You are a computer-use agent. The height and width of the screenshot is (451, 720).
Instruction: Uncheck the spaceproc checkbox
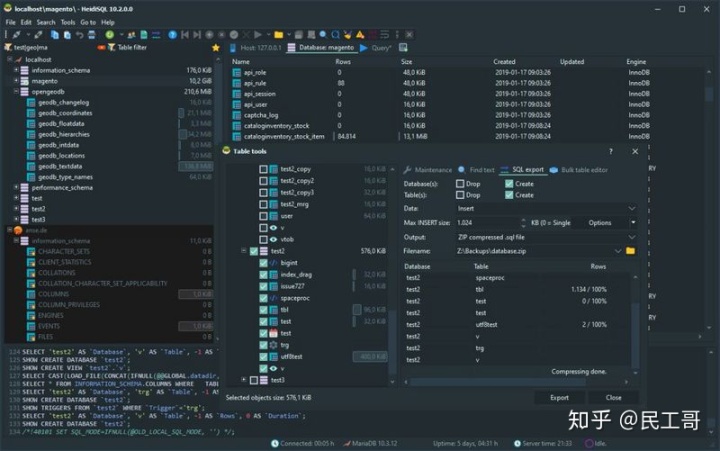tap(264, 298)
